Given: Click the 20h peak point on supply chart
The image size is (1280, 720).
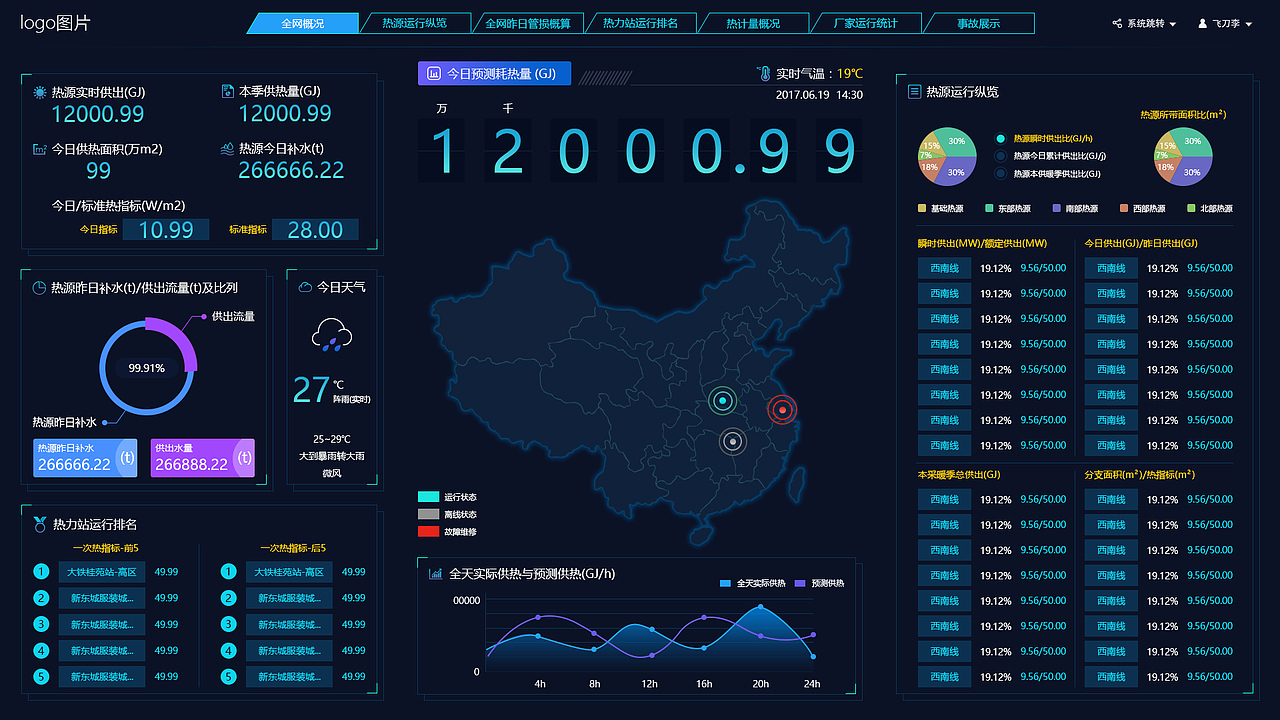Looking at the screenshot, I should click(x=761, y=607).
